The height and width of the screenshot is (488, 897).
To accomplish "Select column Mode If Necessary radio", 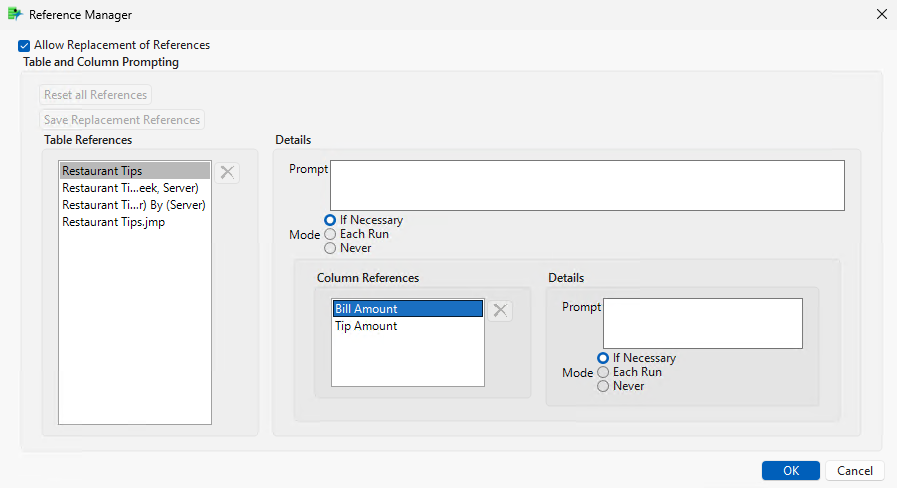I will point(603,358).
